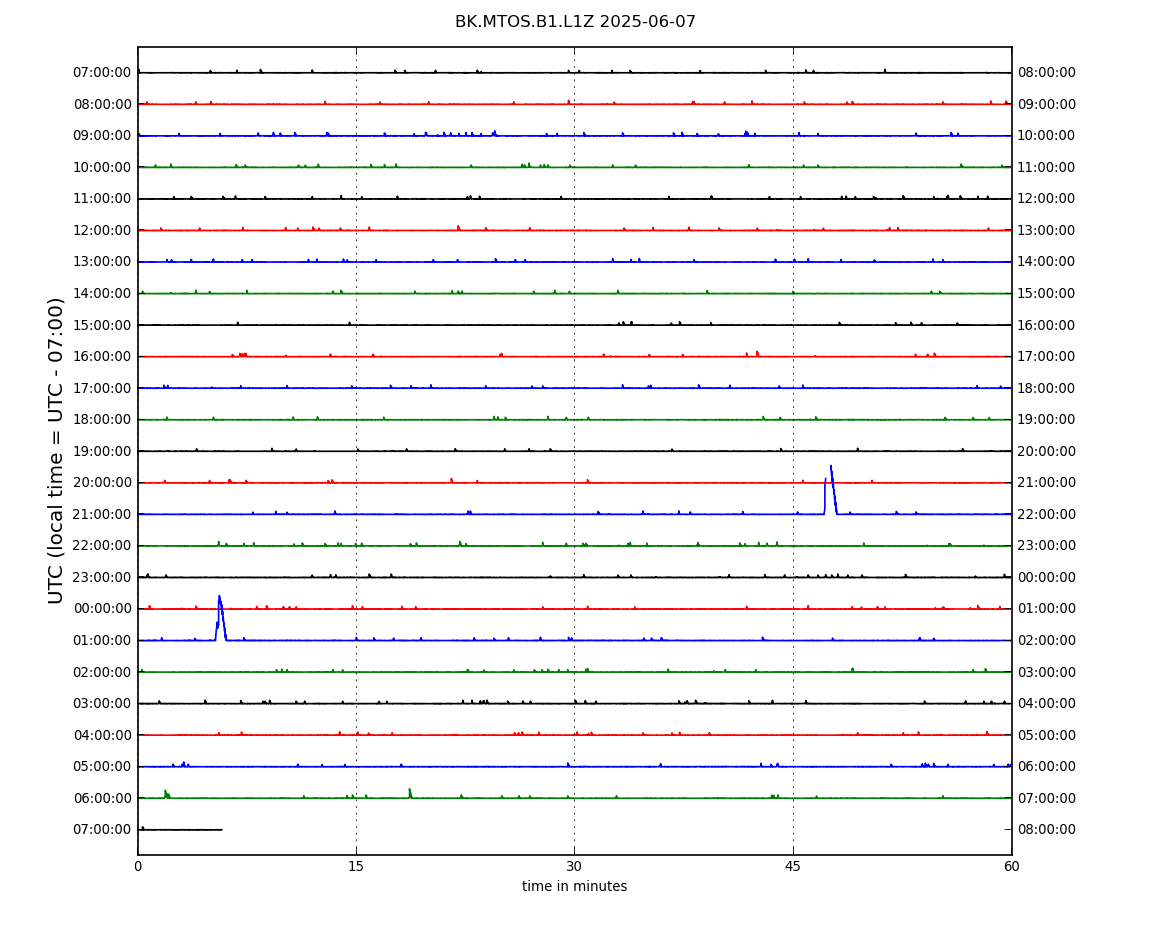Click the left-axis start time label 04:00:00

coord(103,735)
